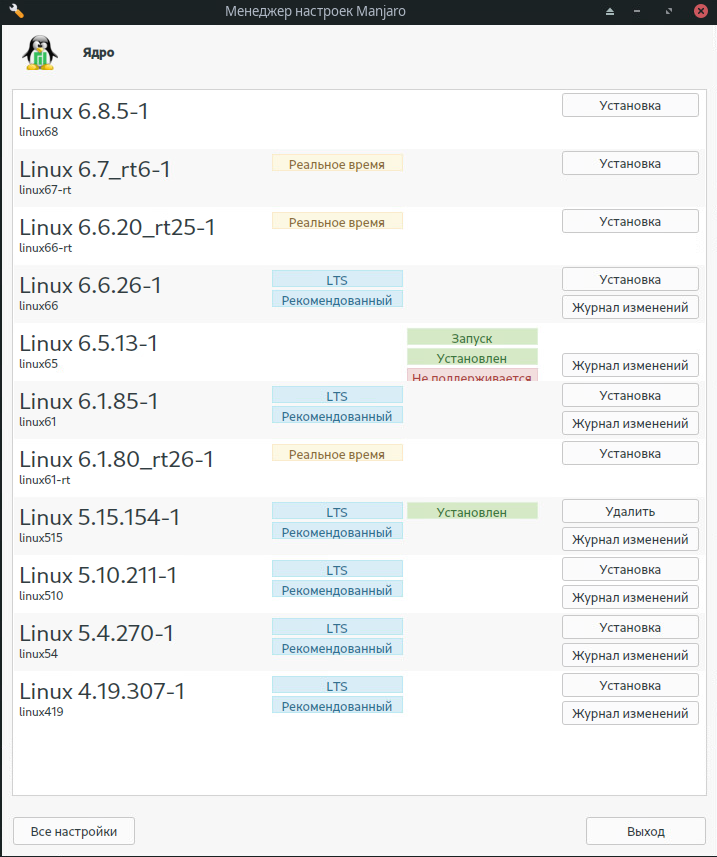Remove the Linux 5.15.154-1 kernel
The image size is (717, 857).
point(630,511)
